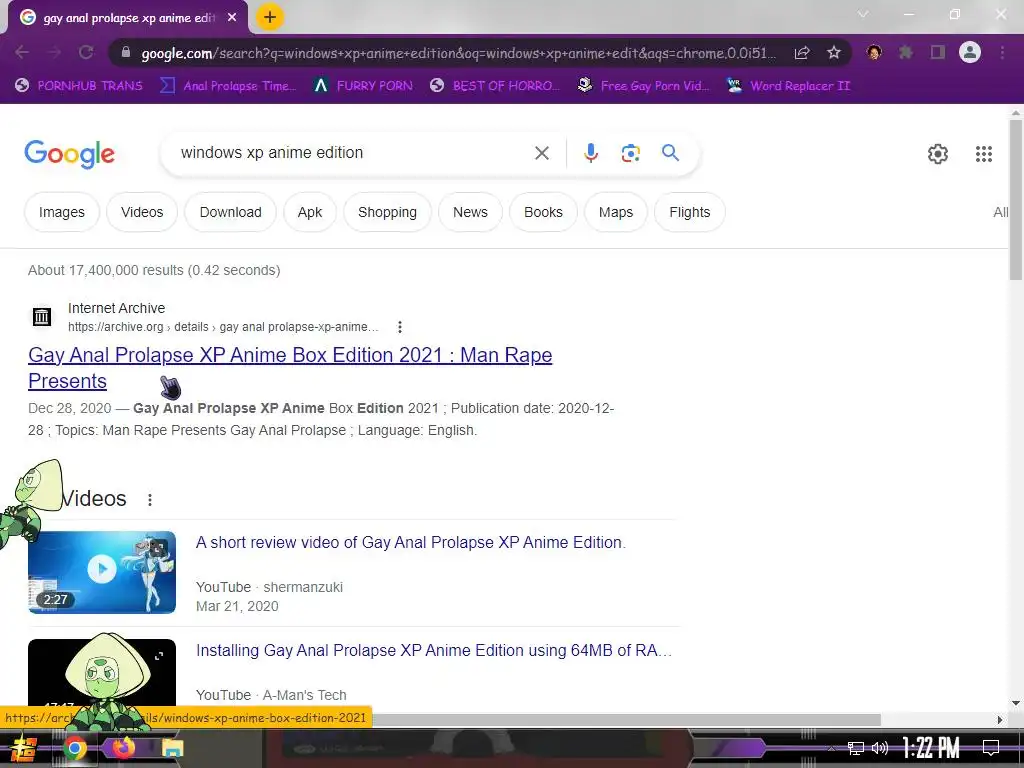Open Chrome from the taskbar
The width and height of the screenshot is (1024, 768).
pyautogui.click(x=75, y=748)
